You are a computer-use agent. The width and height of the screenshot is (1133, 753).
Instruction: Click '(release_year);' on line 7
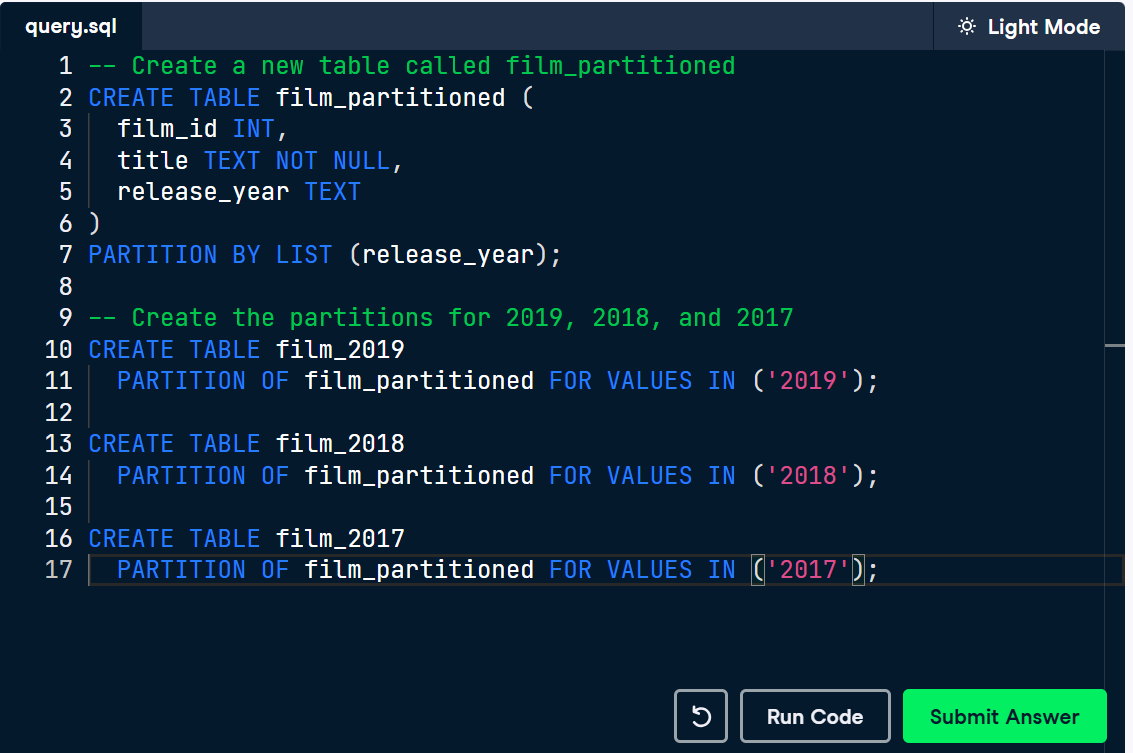[455, 254]
